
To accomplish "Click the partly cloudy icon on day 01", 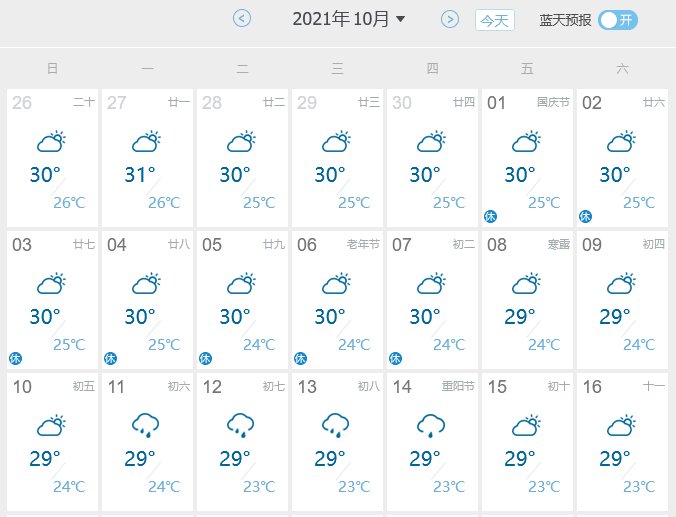I will [x=526, y=141].
